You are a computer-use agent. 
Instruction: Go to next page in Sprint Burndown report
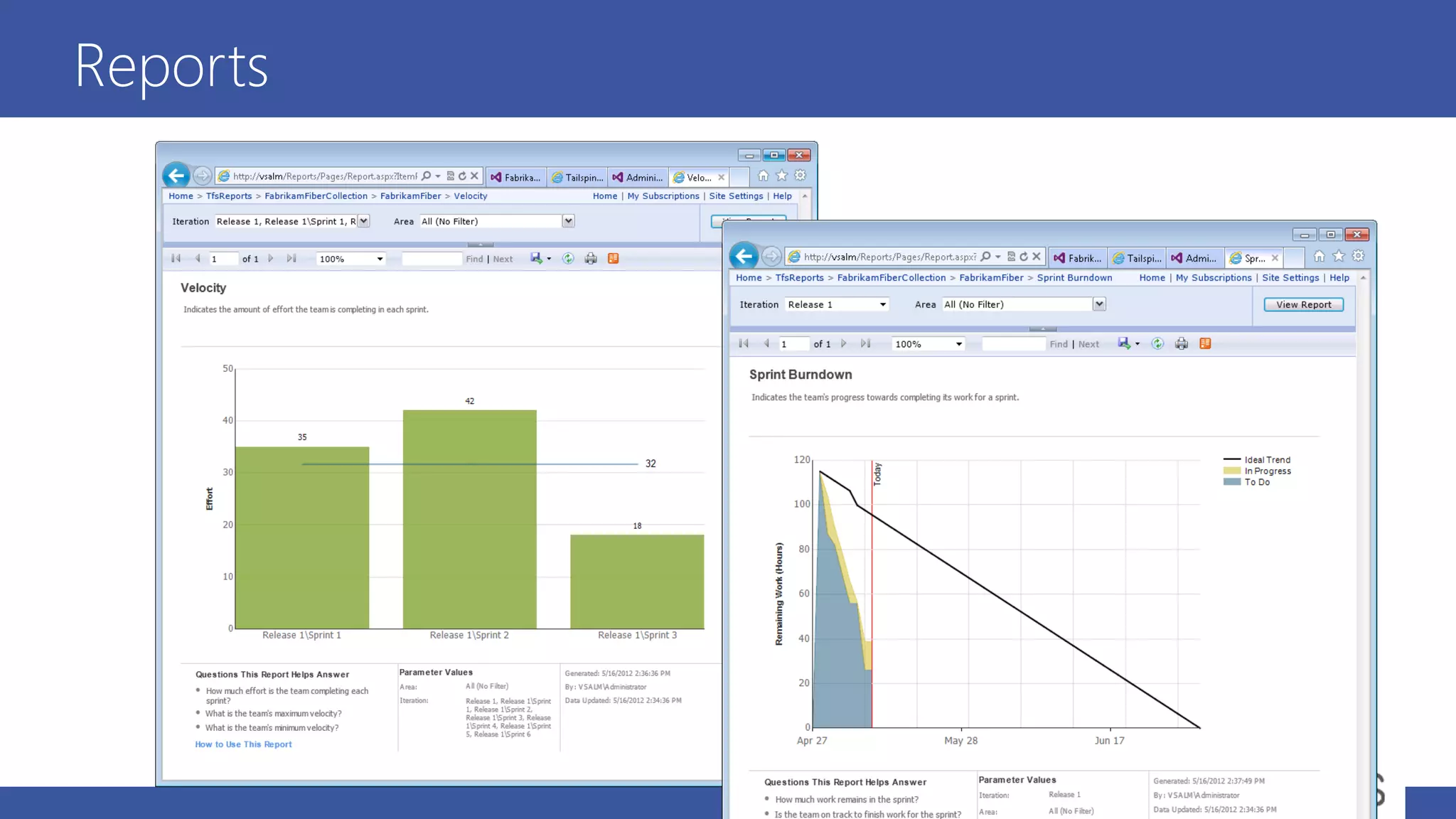(x=844, y=344)
